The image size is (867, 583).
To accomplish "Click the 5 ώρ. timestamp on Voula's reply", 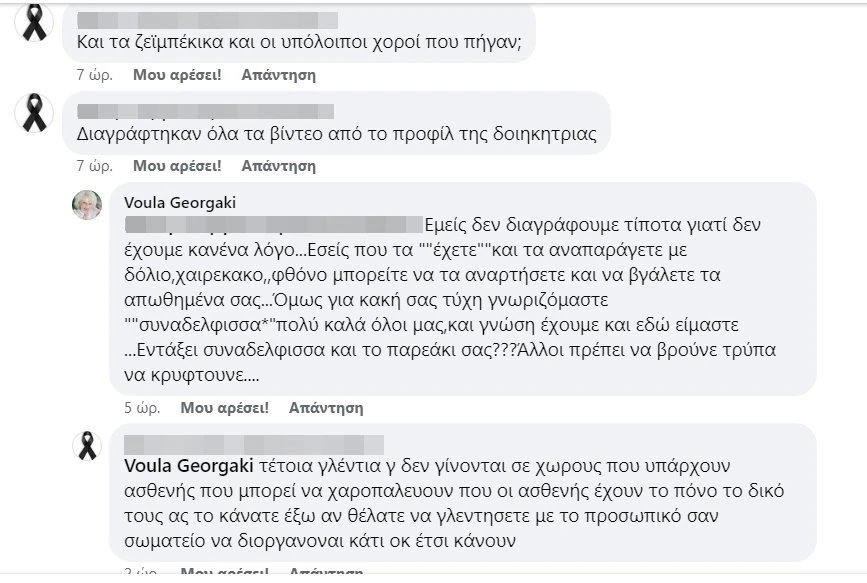I will click(142, 408).
